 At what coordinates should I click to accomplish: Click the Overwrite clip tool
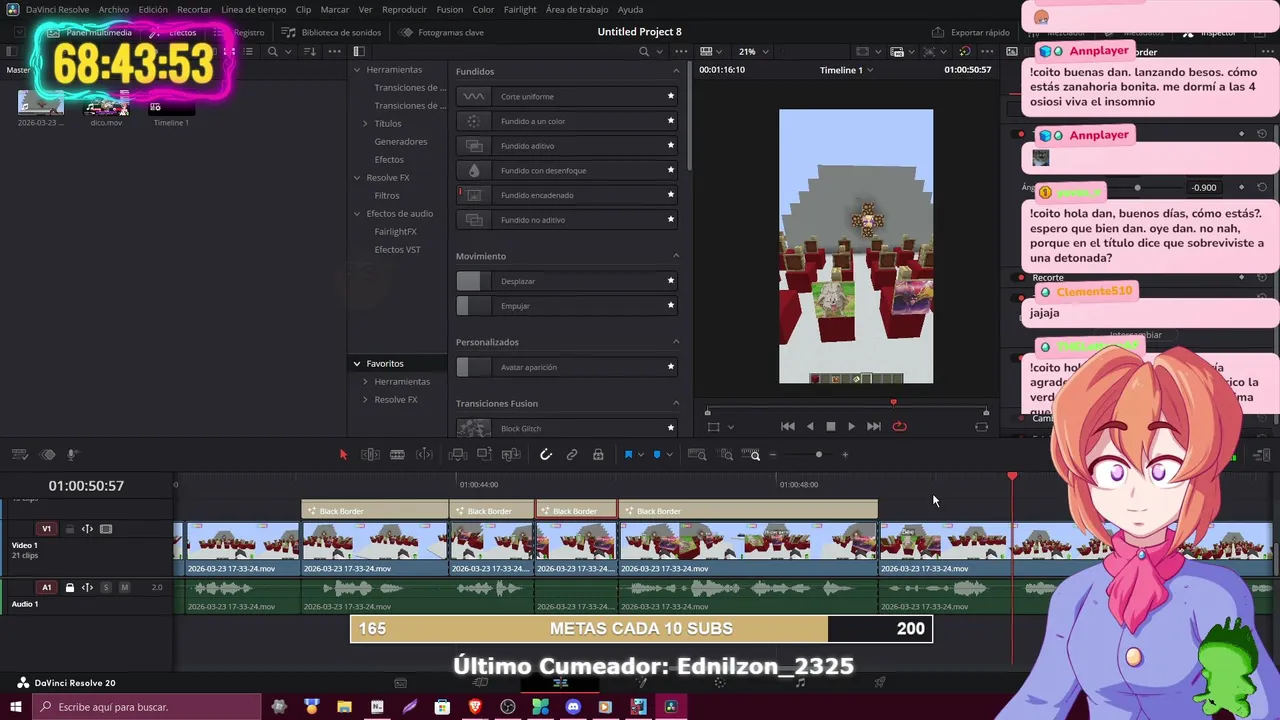[x=484, y=455]
